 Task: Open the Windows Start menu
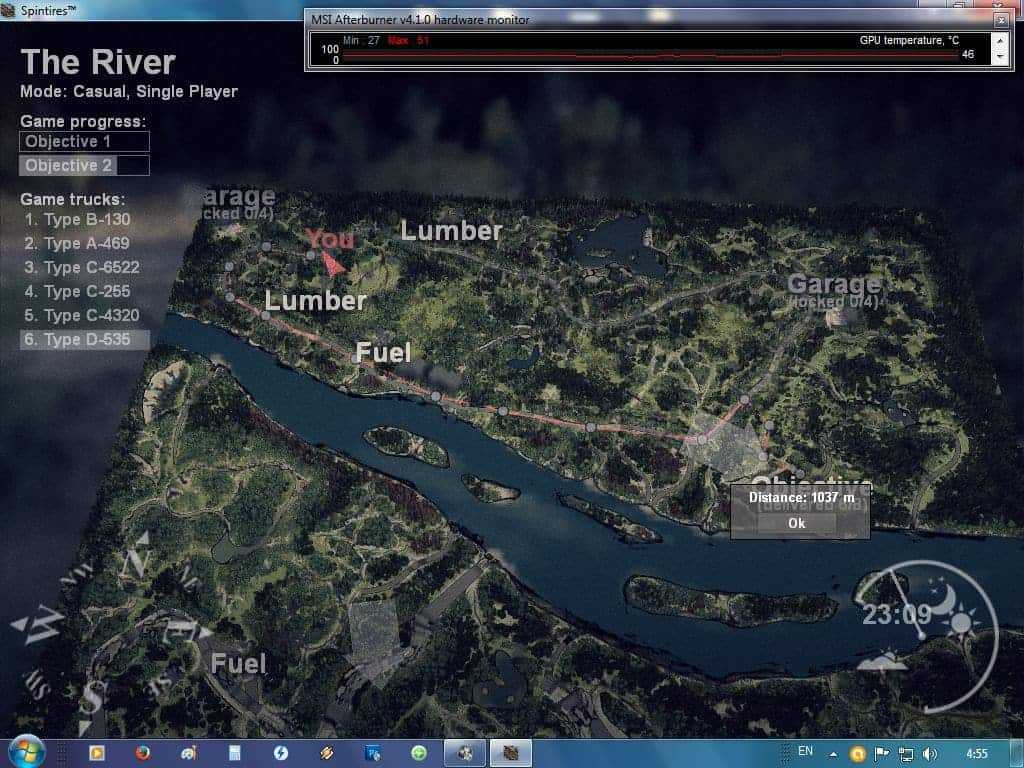coord(26,753)
